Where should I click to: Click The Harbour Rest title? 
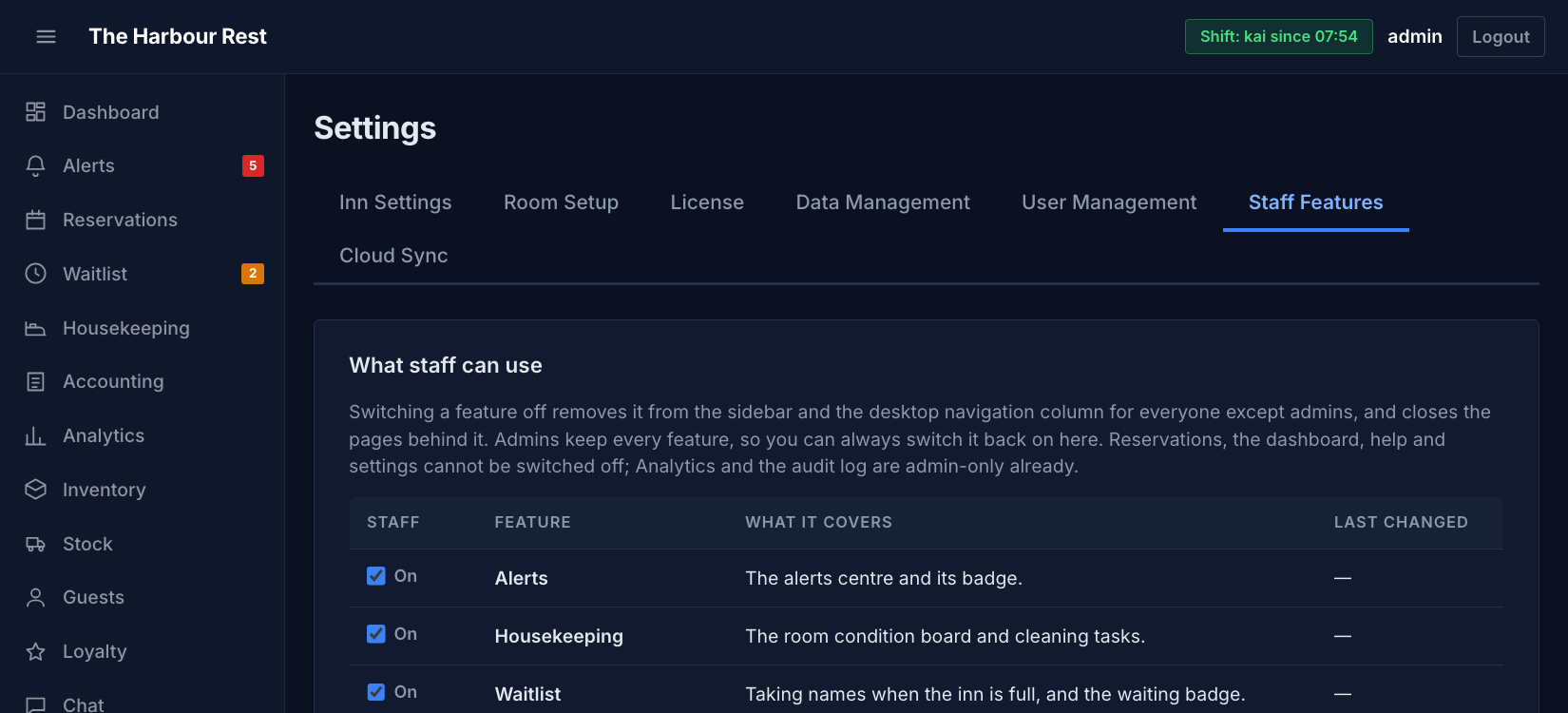tap(178, 36)
